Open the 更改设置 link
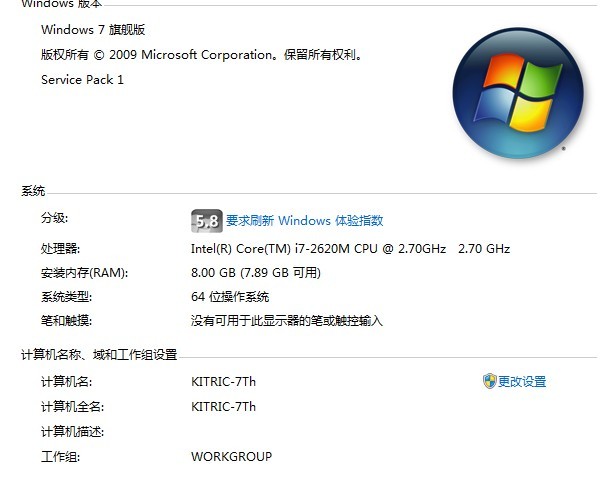 click(522, 382)
